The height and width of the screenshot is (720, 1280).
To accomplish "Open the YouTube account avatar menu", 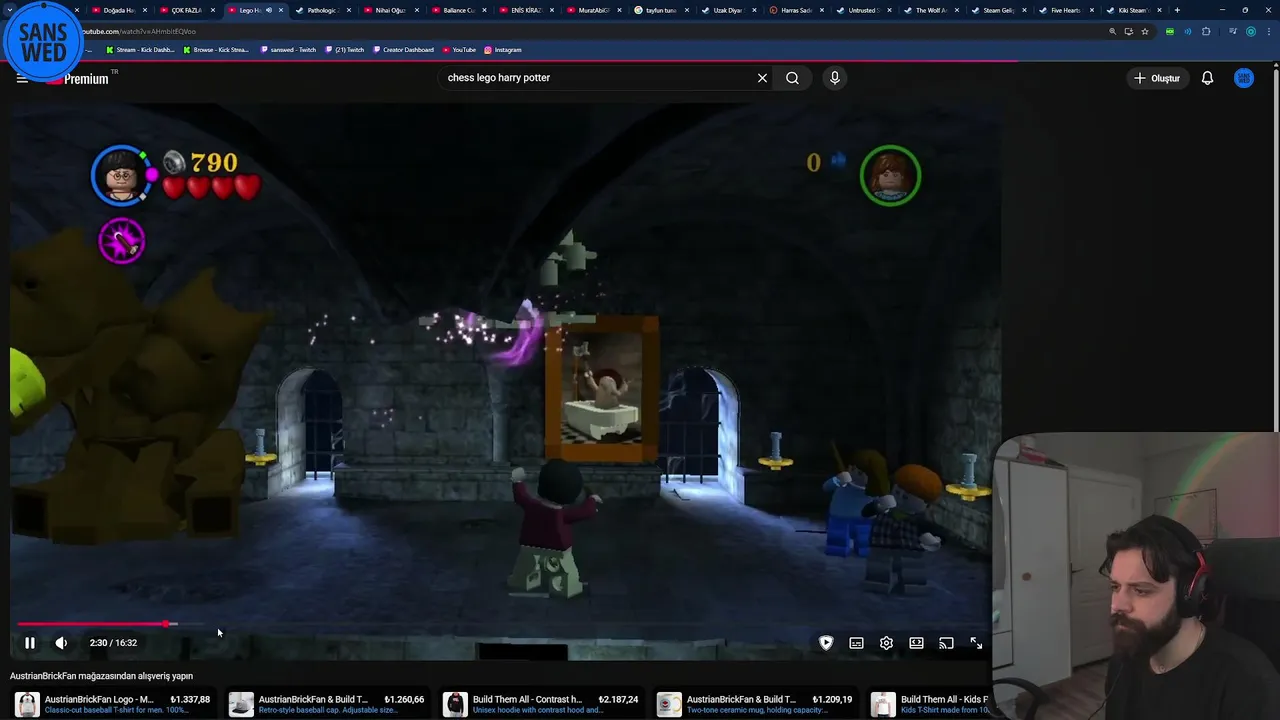I will [1244, 78].
